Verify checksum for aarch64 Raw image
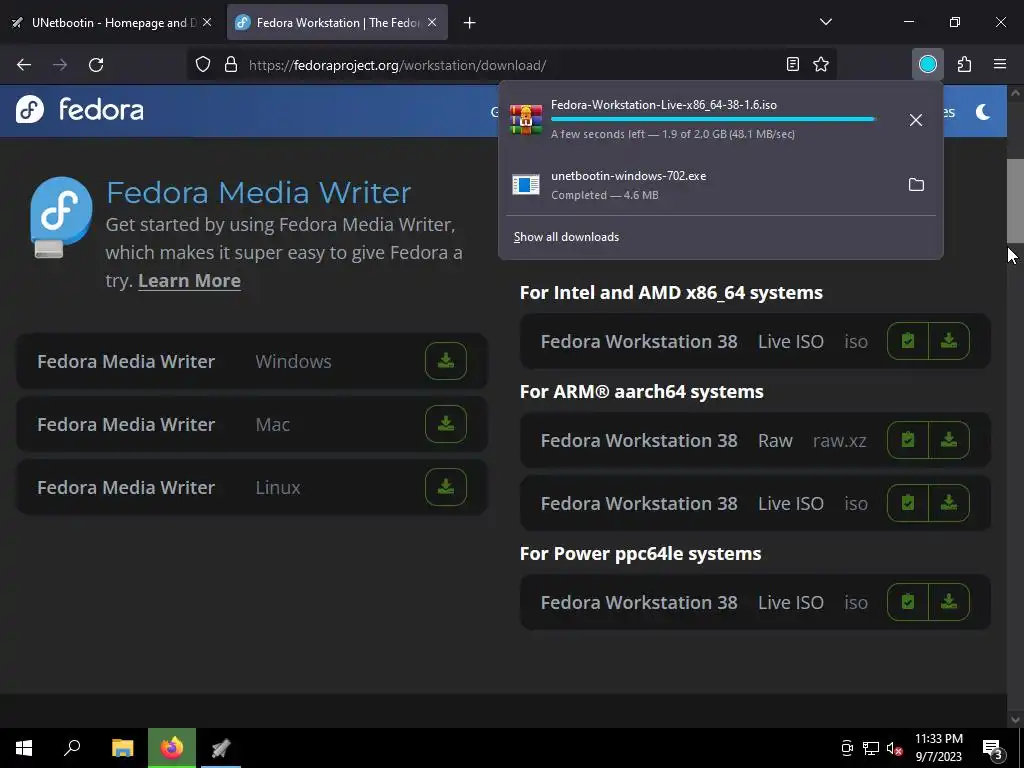The height and width of the screenshot is (768, 1024). (x=908, y=440)
